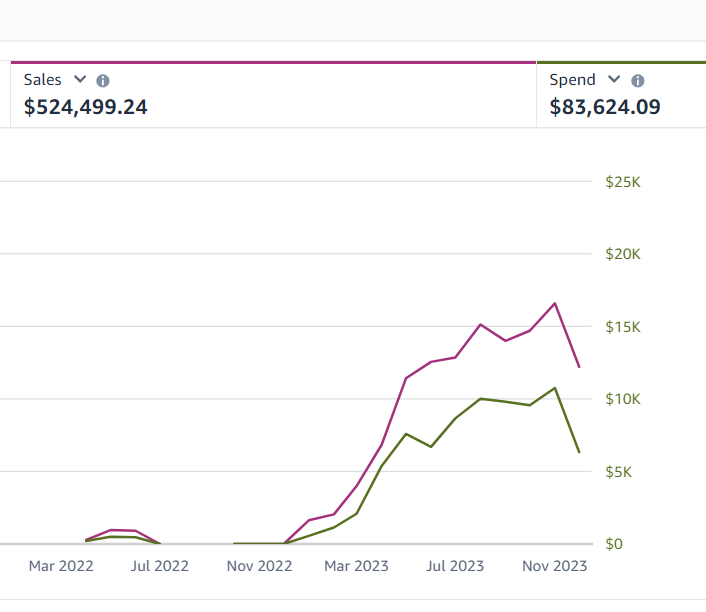Click the $25K y-axis label

tap(622, 182)
